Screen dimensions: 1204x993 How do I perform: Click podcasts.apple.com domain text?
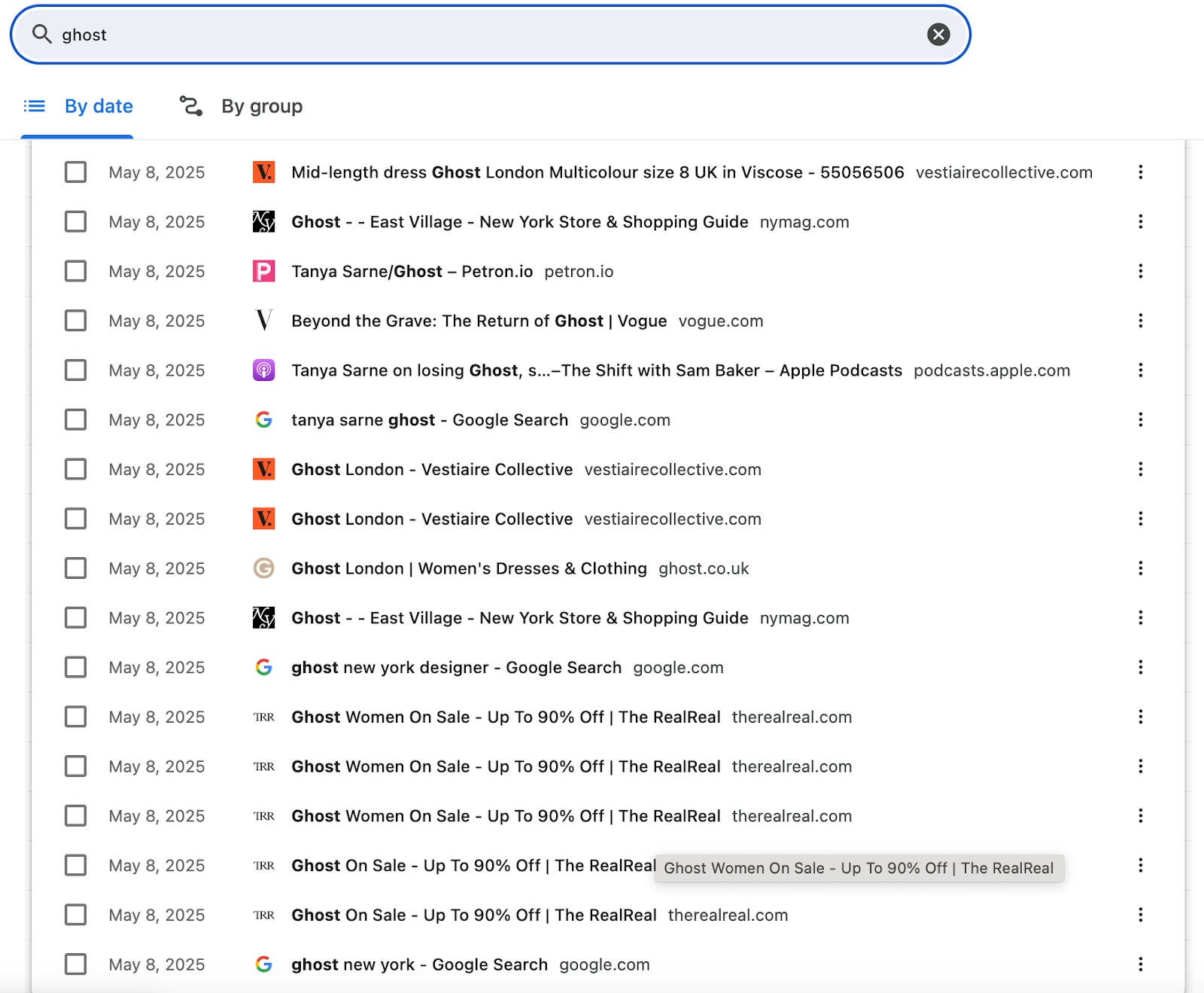point(991,370)
